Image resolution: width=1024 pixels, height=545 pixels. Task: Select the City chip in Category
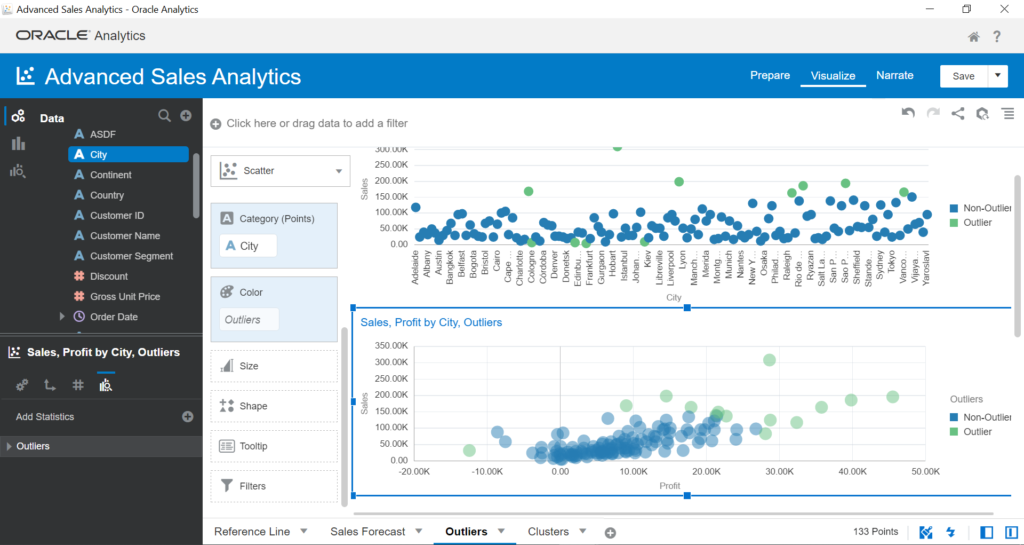click(248, 246)
